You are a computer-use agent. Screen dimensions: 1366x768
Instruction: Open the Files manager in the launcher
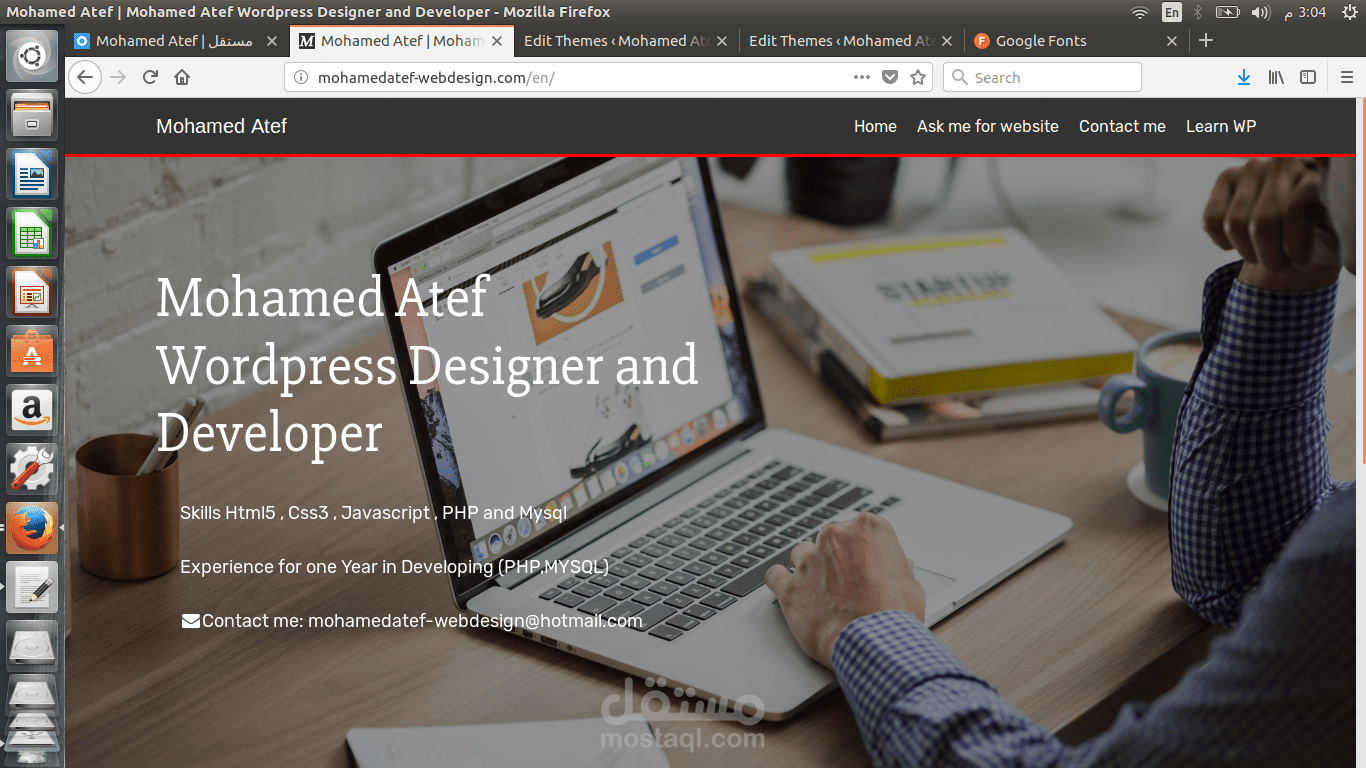[x=32, y=116]
